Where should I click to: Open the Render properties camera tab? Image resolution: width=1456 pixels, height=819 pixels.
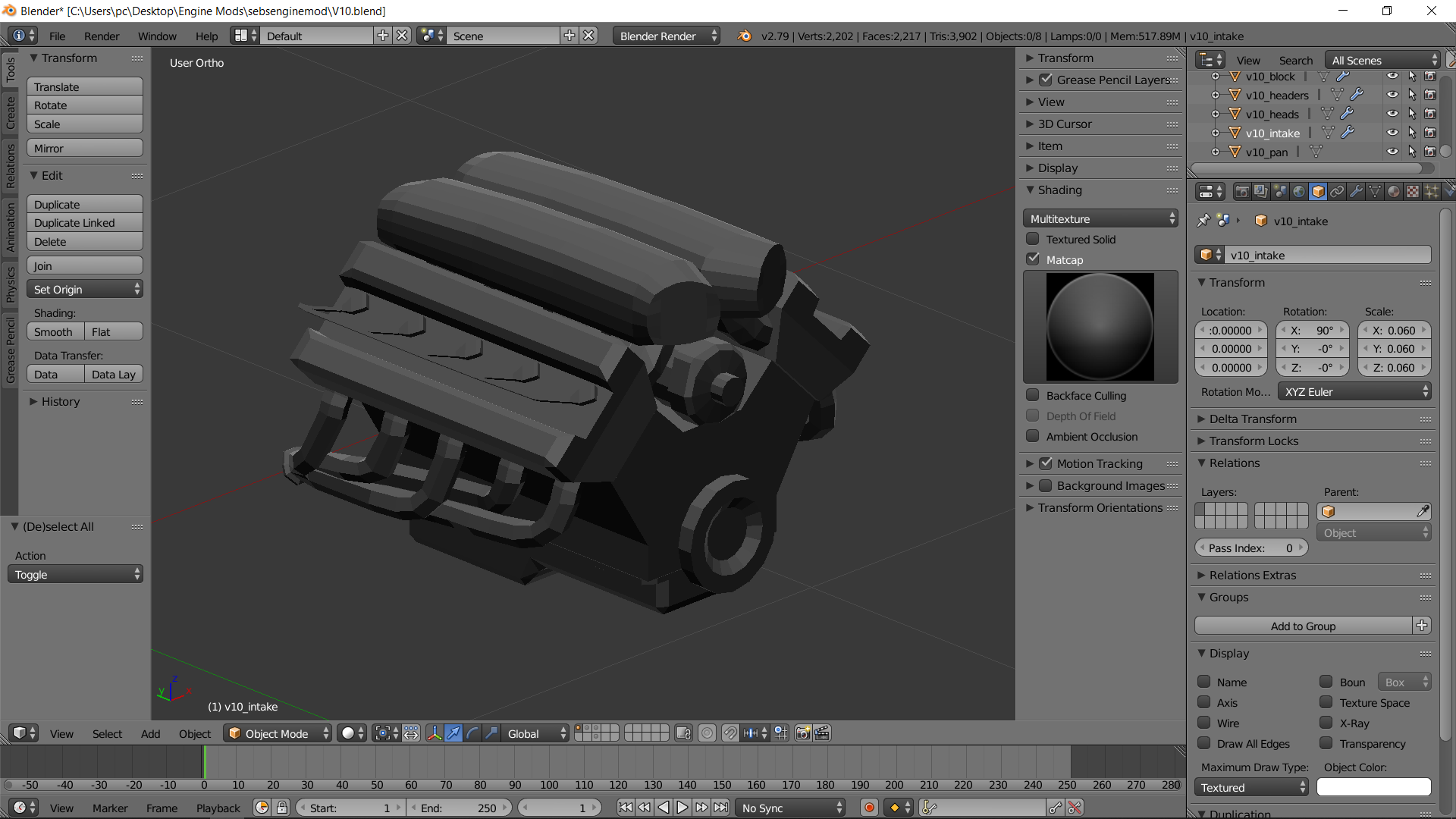click(1241, 192)
